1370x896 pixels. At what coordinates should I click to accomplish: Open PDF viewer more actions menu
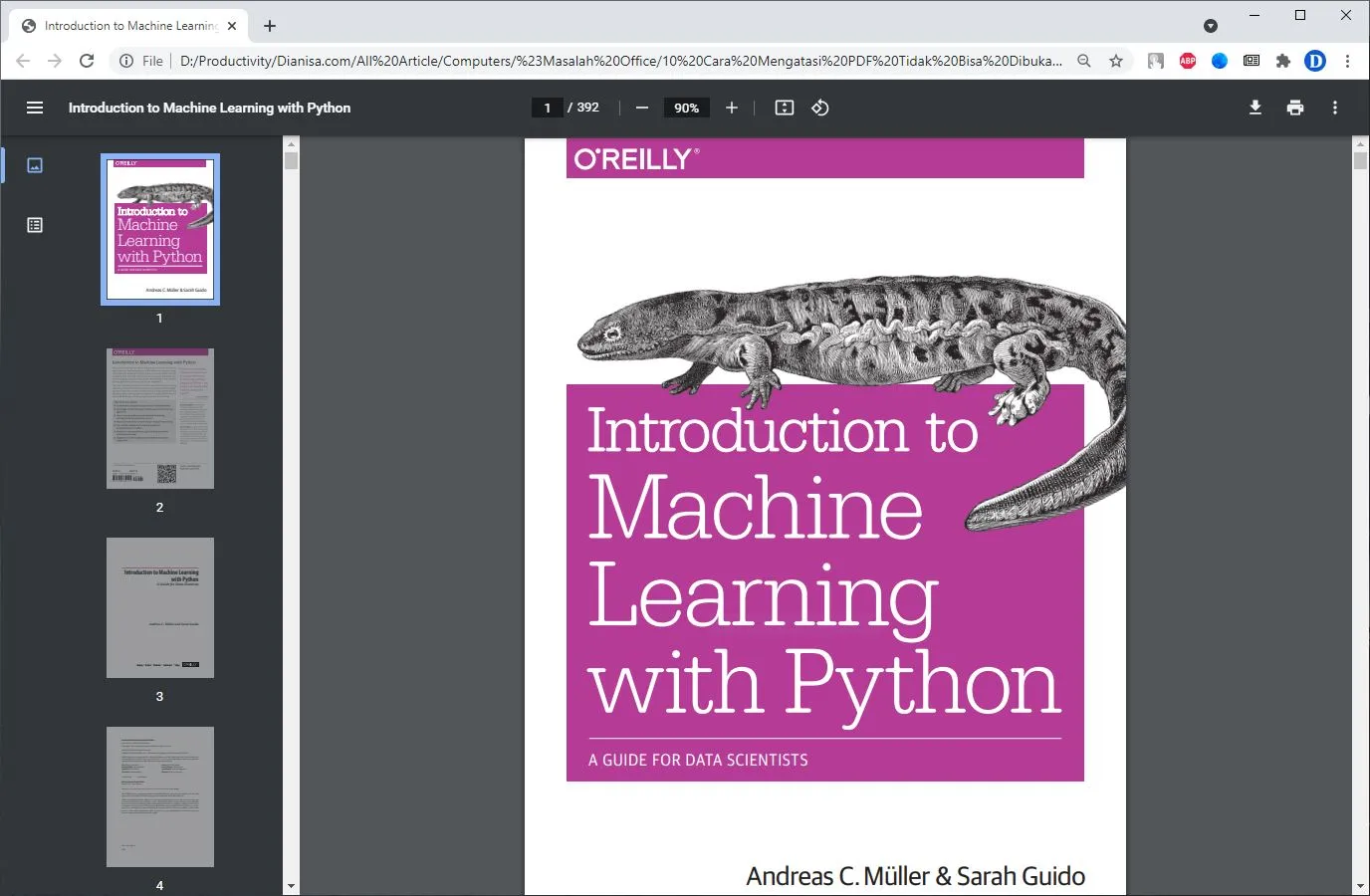click(1335, 108)
